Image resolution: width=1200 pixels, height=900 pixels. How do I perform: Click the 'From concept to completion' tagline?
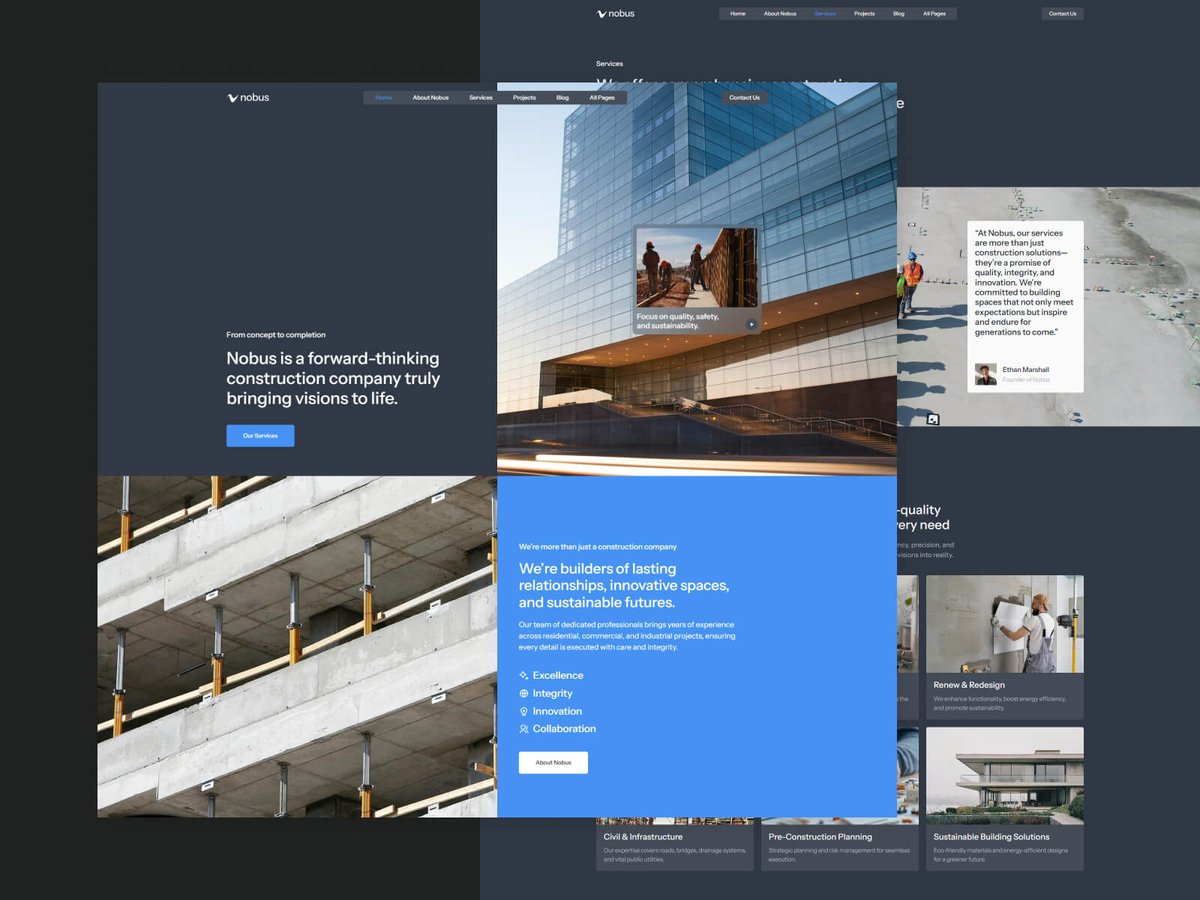pyautogui.click(x=276, y=335)
